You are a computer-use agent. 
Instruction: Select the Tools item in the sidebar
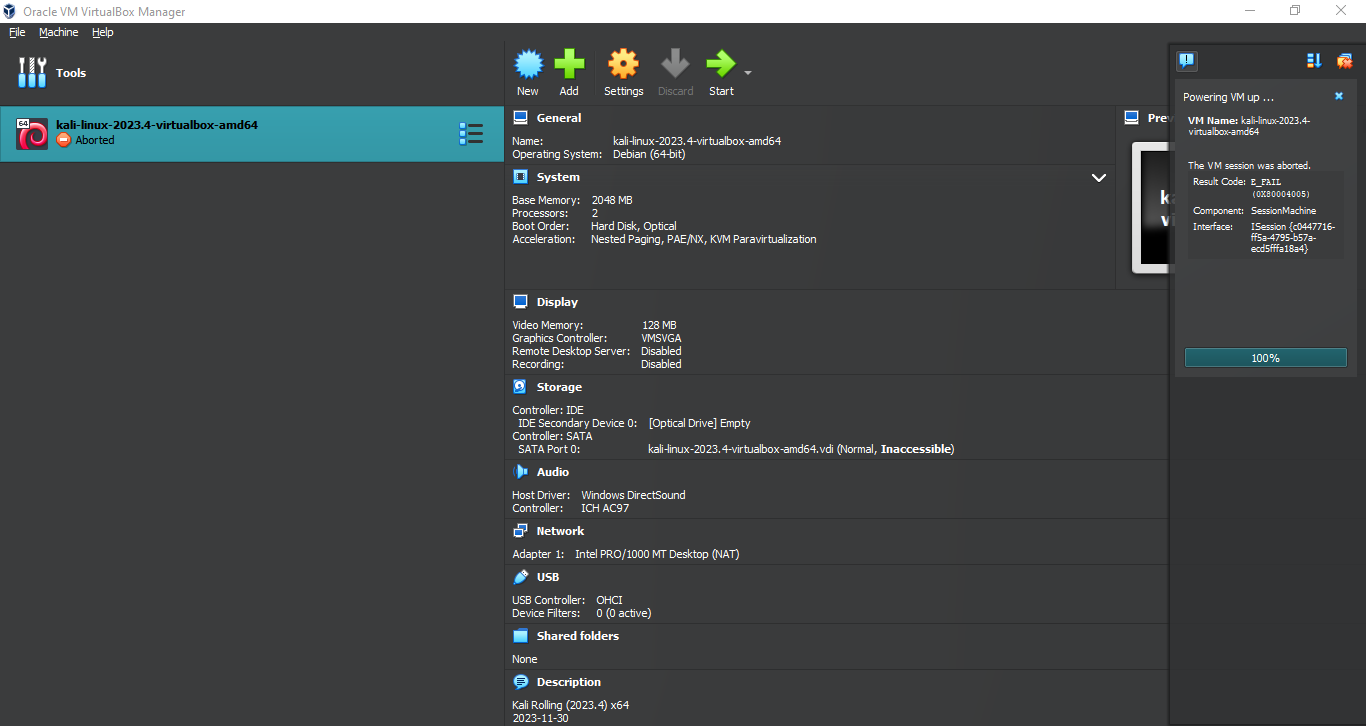252,73
